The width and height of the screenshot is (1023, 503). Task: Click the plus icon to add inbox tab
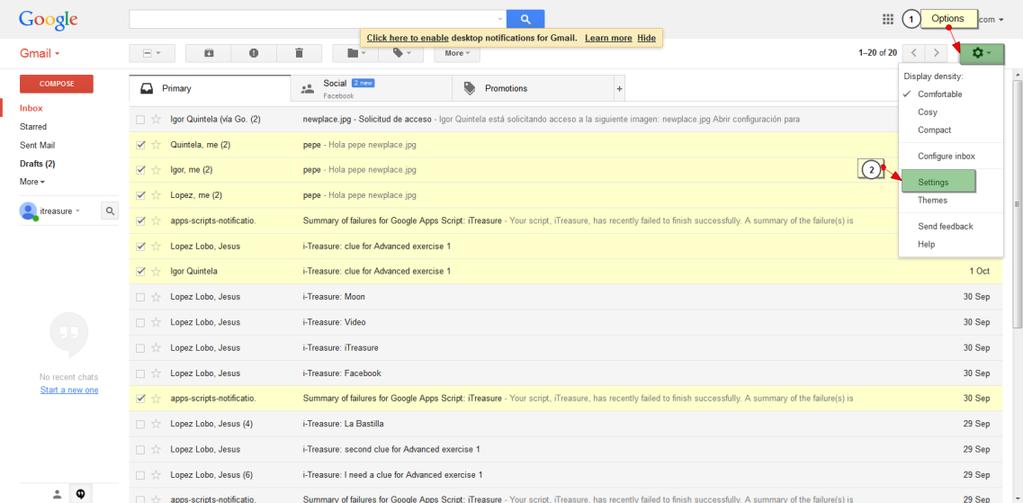619,89
